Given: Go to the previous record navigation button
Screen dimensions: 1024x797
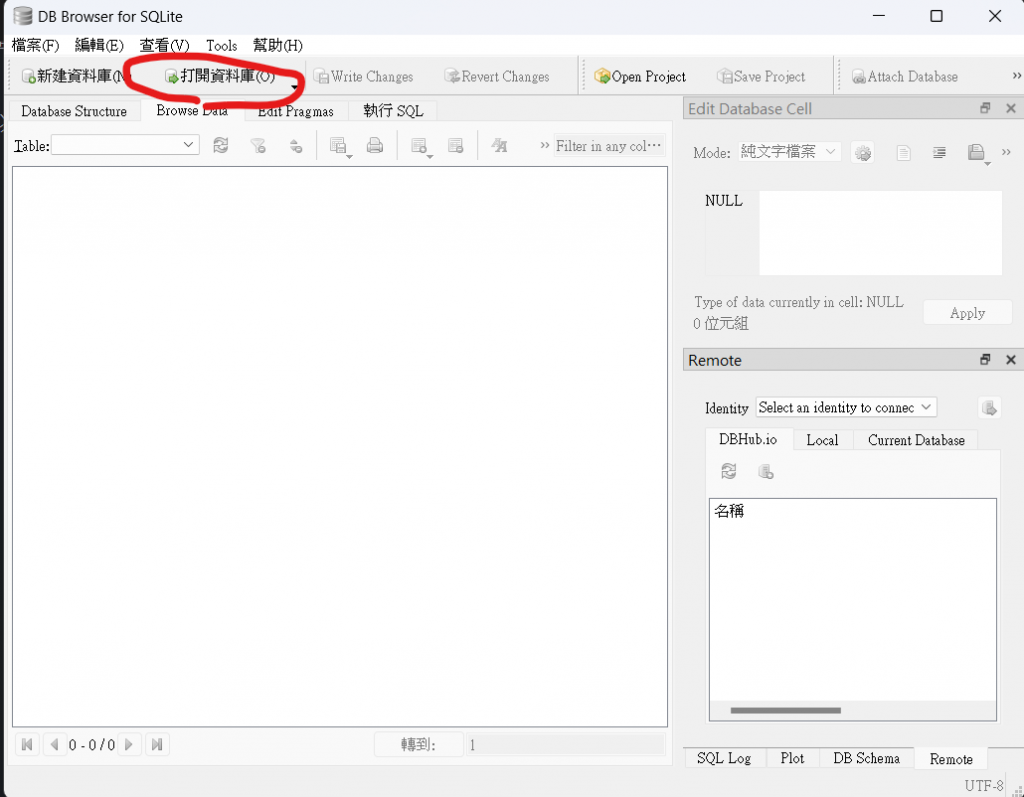Looking at the screenshot, I should (54, 744).
